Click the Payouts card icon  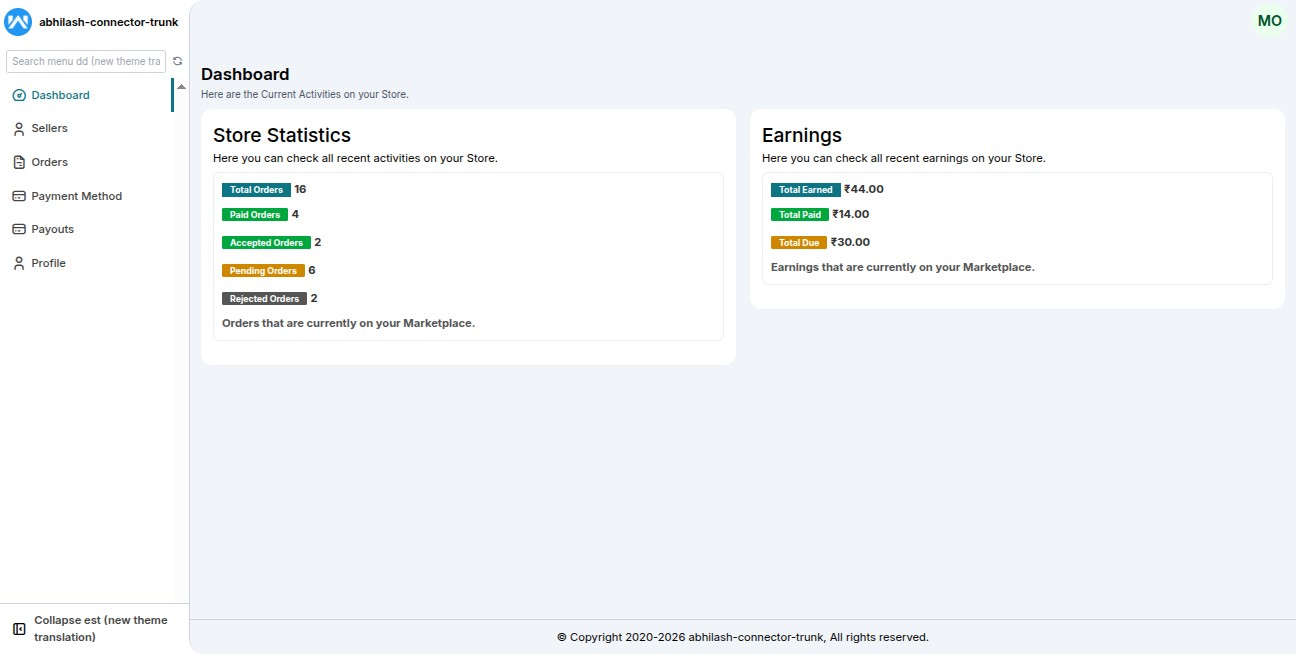point(19,229)
